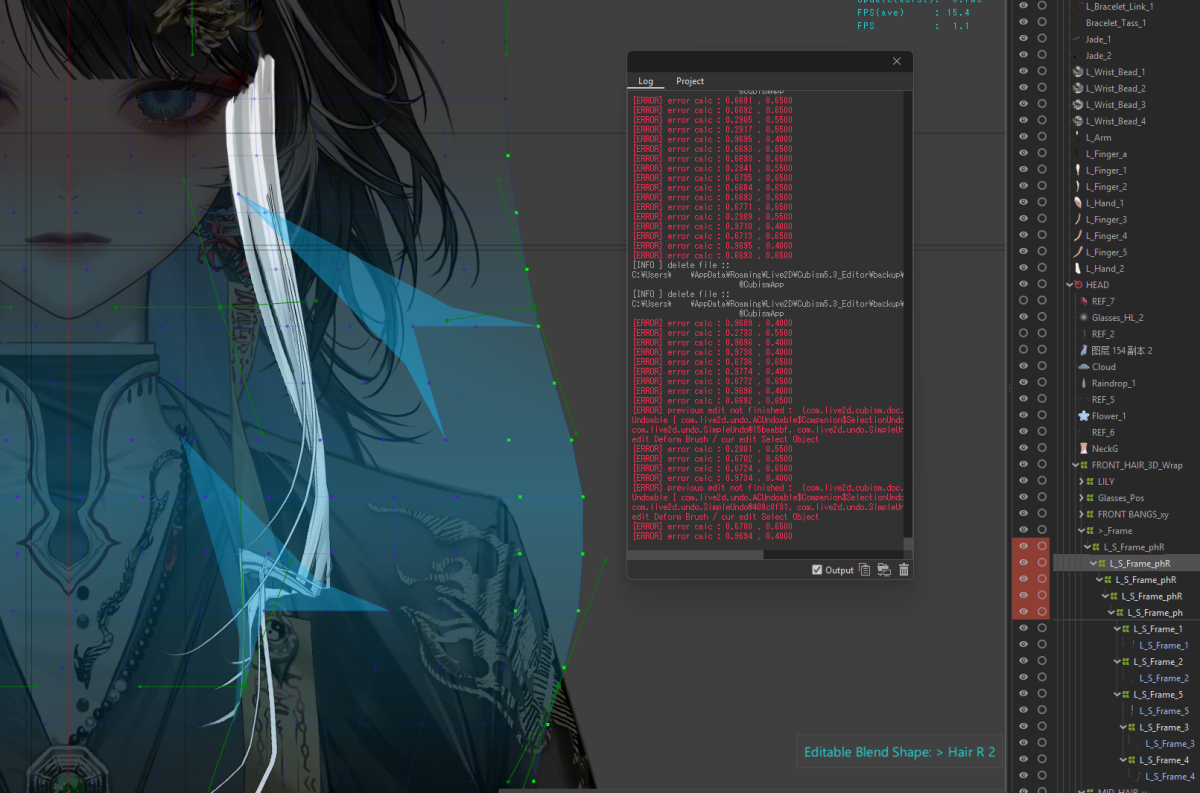Hide the Cloud layer
Image resolution: width=1200 pixels, height=793 pixels.
click(1023, 367)
